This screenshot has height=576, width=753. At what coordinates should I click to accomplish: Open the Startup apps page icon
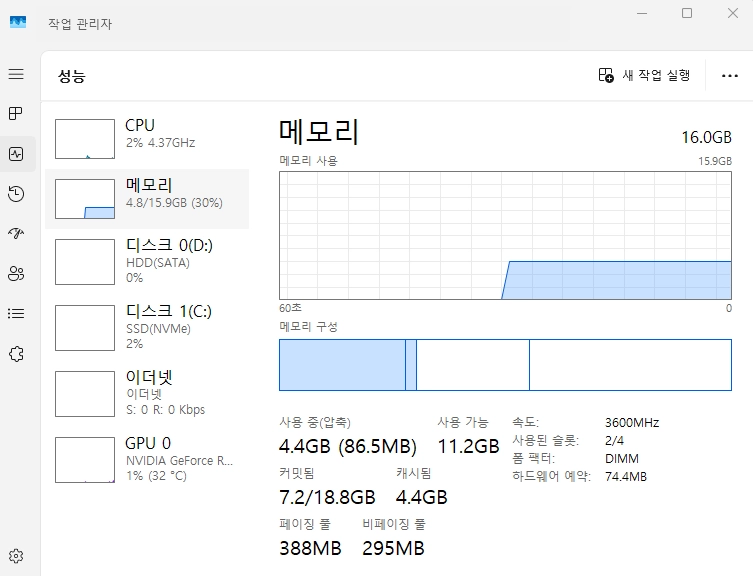click(16, 233)
